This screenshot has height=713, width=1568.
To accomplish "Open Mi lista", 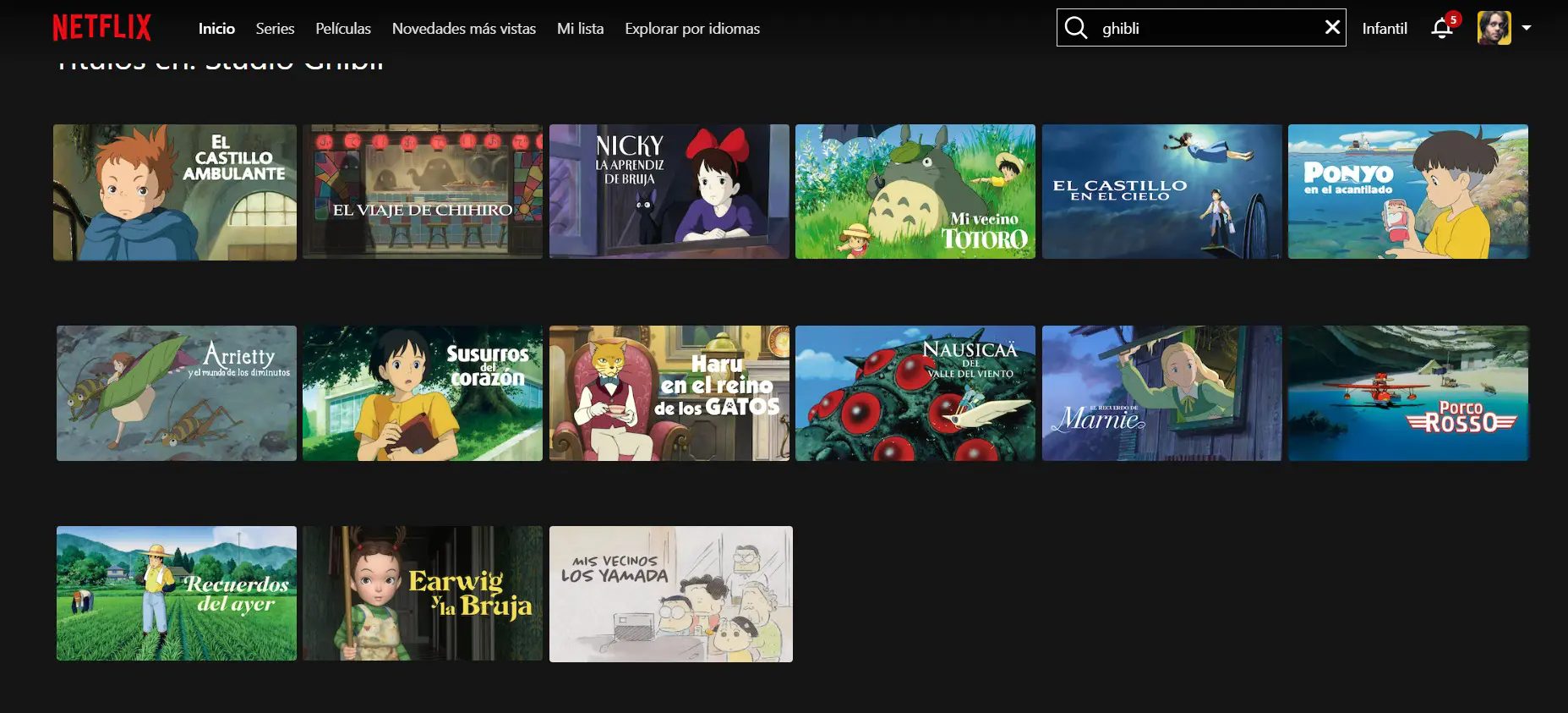I will tap(581, 29).
